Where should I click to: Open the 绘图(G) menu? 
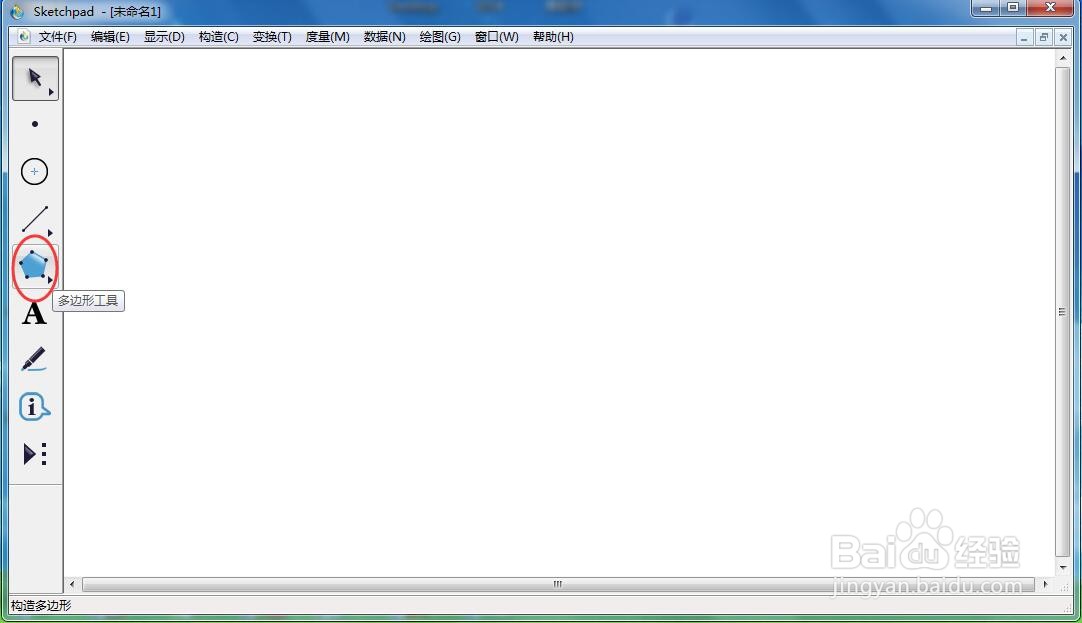440,37
